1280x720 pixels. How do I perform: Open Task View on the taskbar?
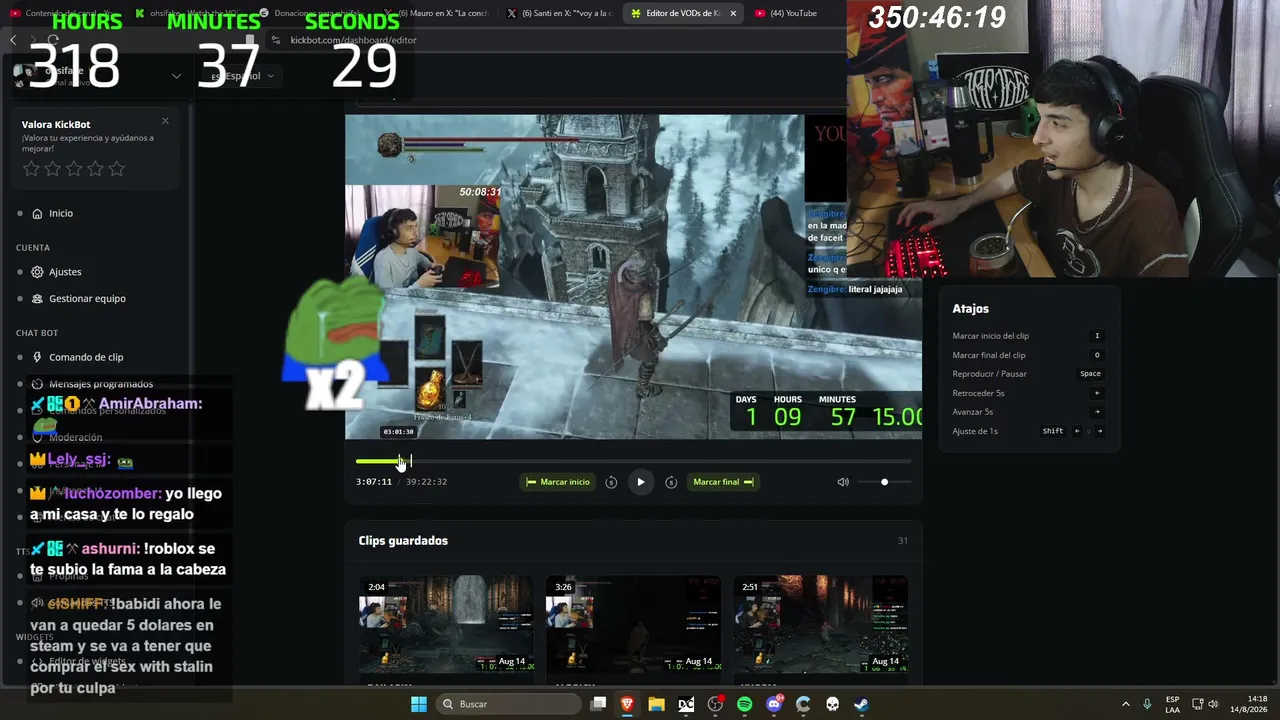click(x=598, y=704)
